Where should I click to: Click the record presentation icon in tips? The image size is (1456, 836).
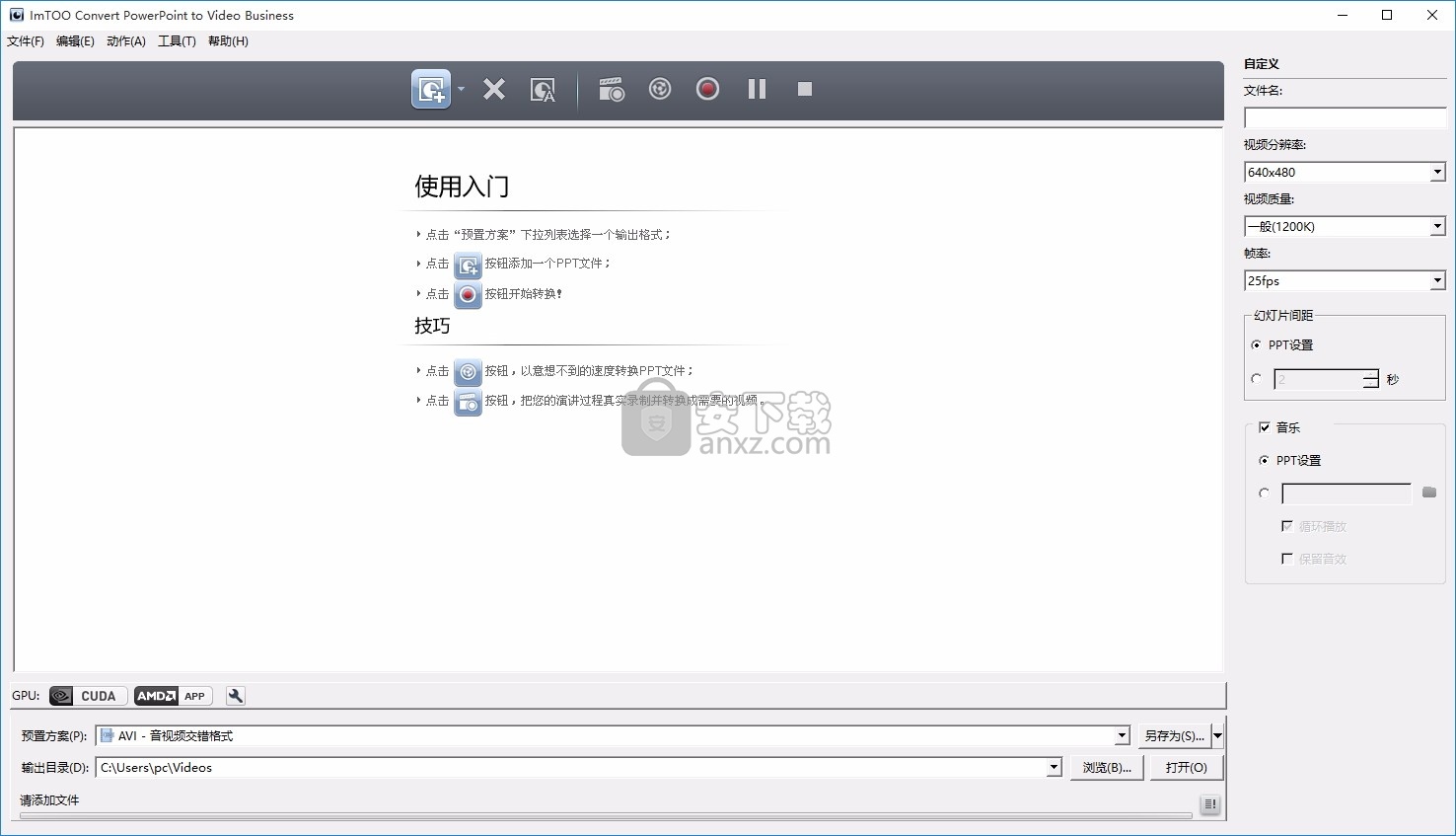468,402
